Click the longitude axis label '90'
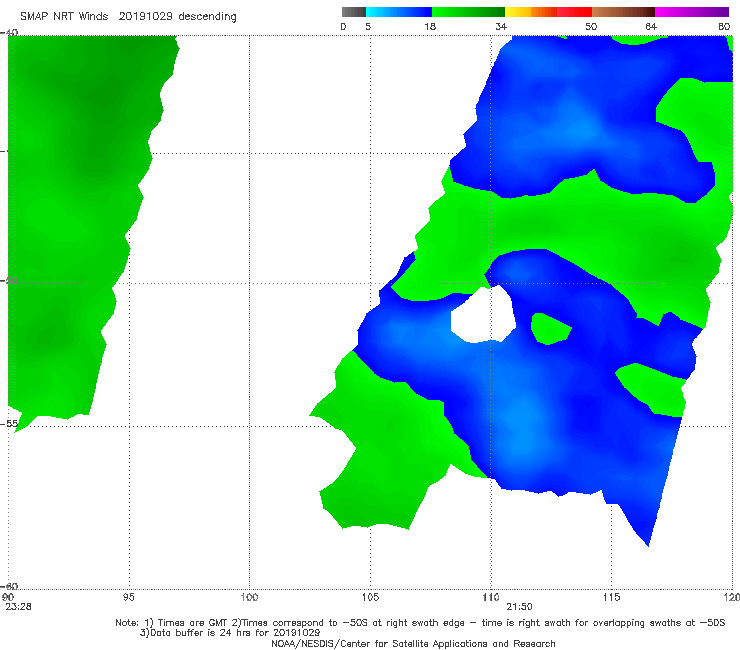This screenshot has width=740, height=650. [x=8, y=597]
